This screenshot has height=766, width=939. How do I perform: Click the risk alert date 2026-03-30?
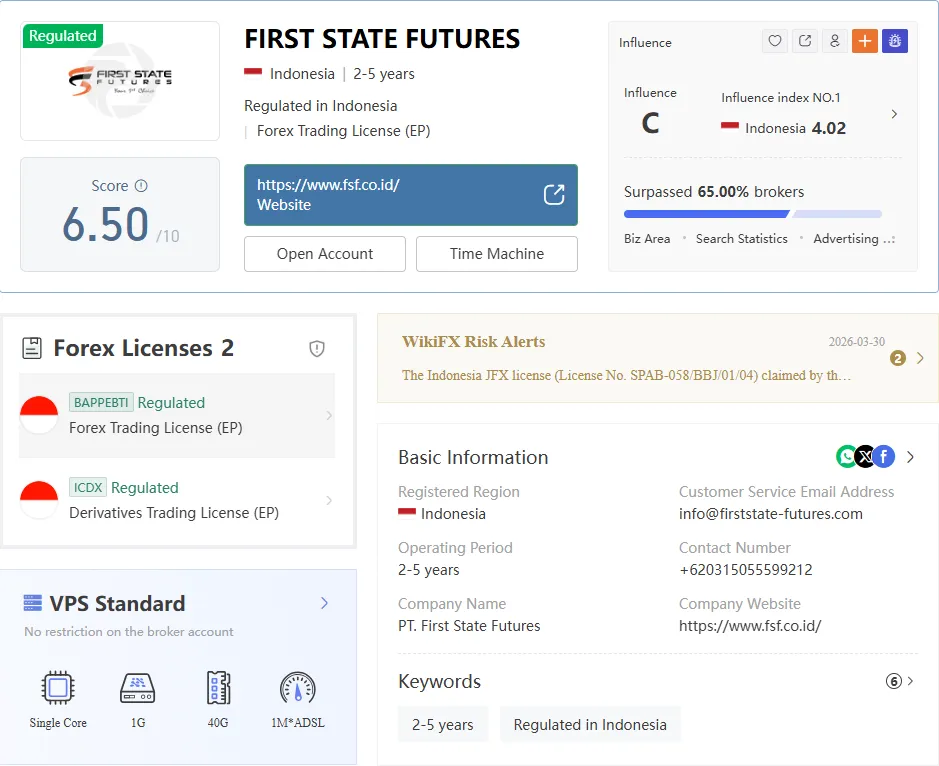click(x=856, y=342)
